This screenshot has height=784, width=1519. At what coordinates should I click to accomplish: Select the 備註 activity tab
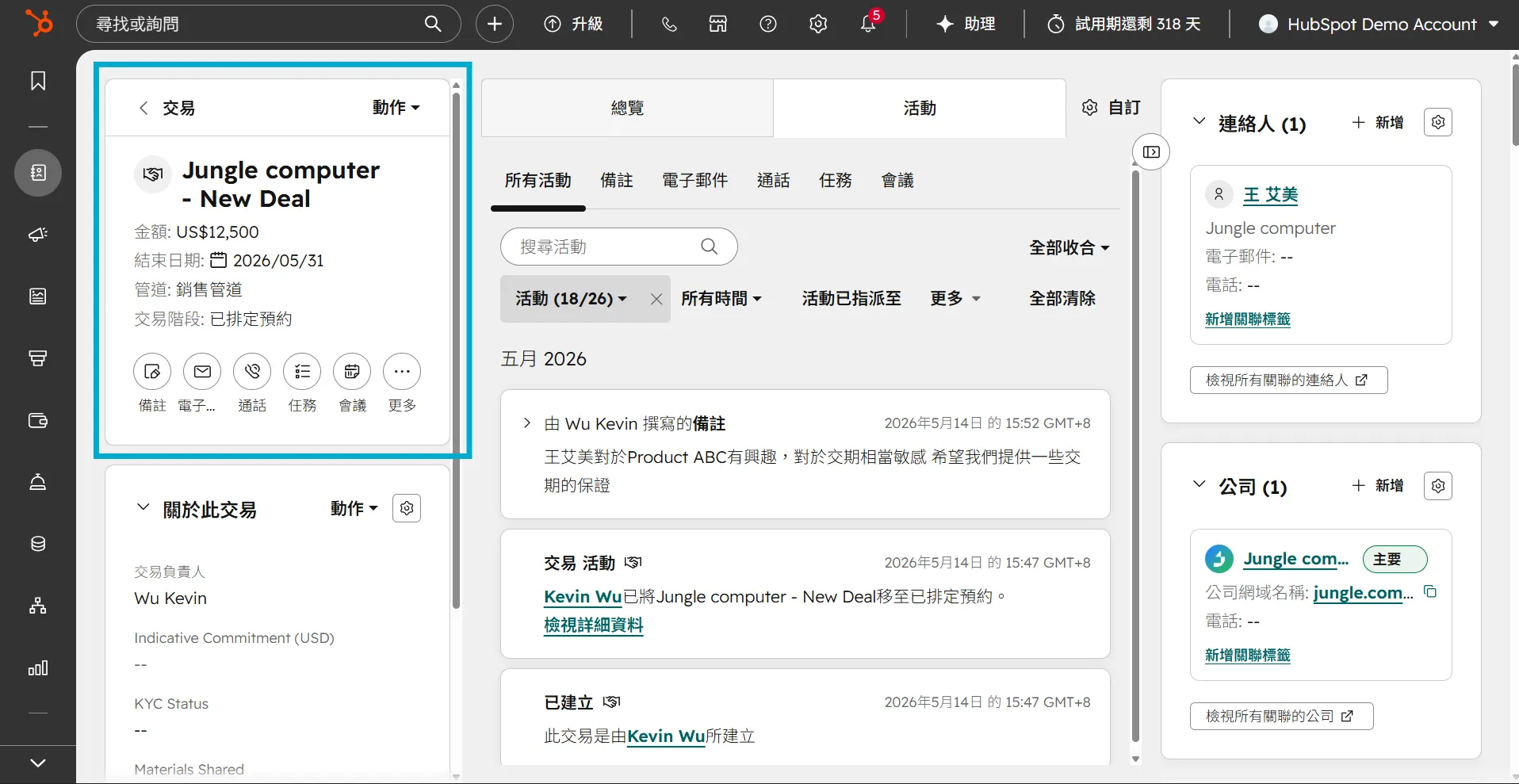617,181
